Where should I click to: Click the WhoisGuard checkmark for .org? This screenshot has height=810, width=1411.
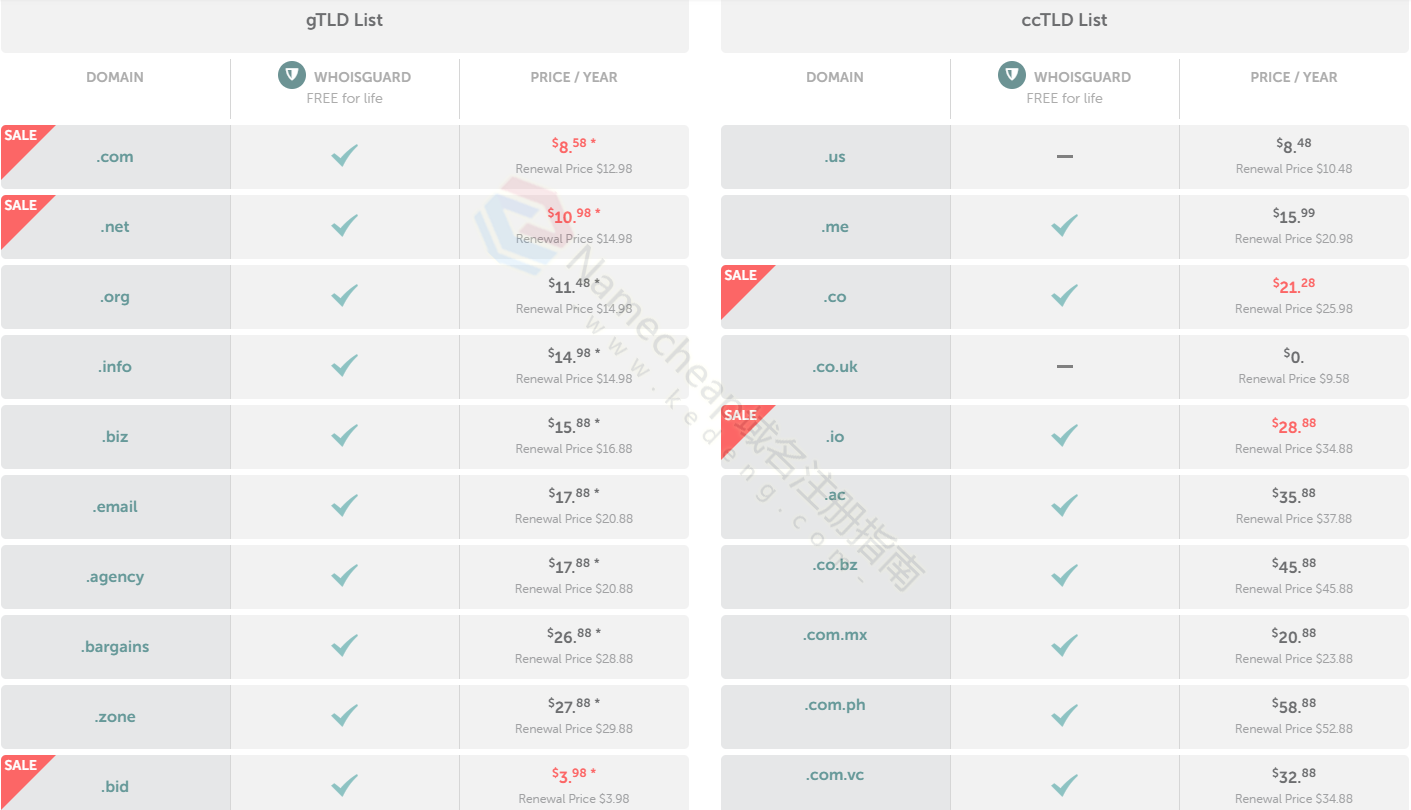point(345,296)
